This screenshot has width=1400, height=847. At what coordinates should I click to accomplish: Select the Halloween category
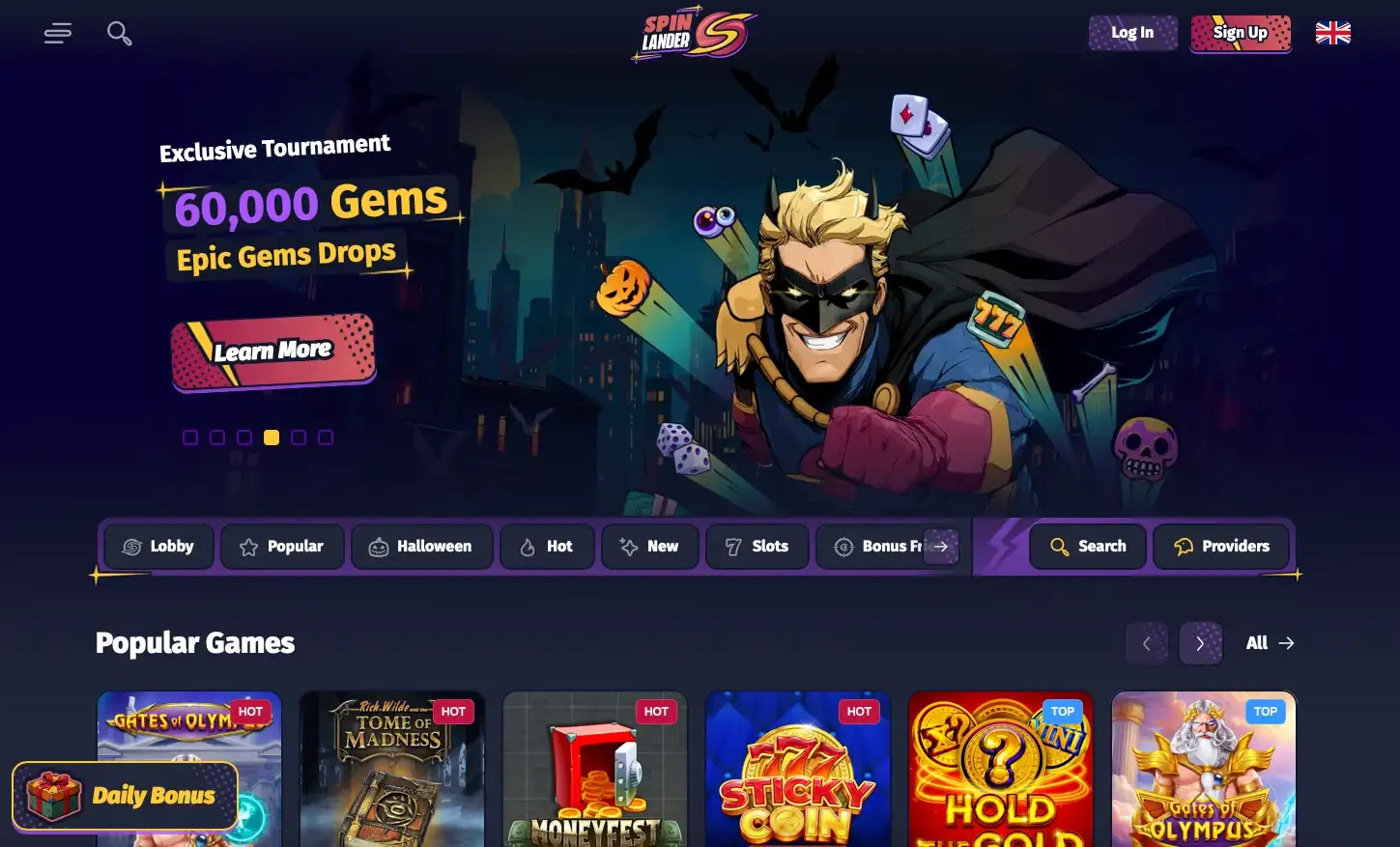click(421, 547)
